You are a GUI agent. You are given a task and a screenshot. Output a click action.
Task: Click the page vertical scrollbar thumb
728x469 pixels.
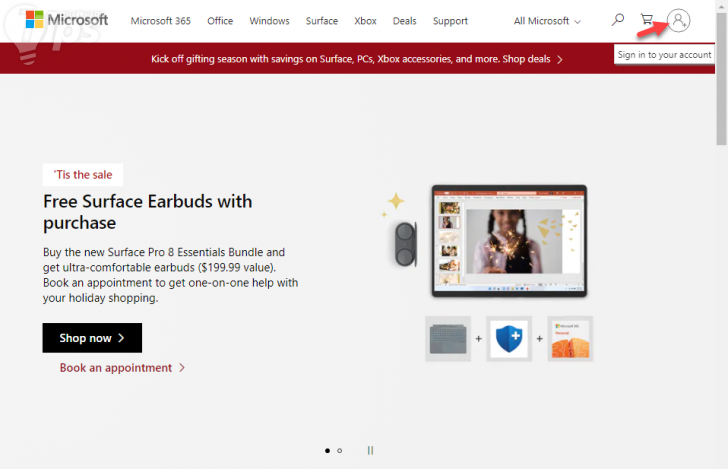[x=721, y=79]
